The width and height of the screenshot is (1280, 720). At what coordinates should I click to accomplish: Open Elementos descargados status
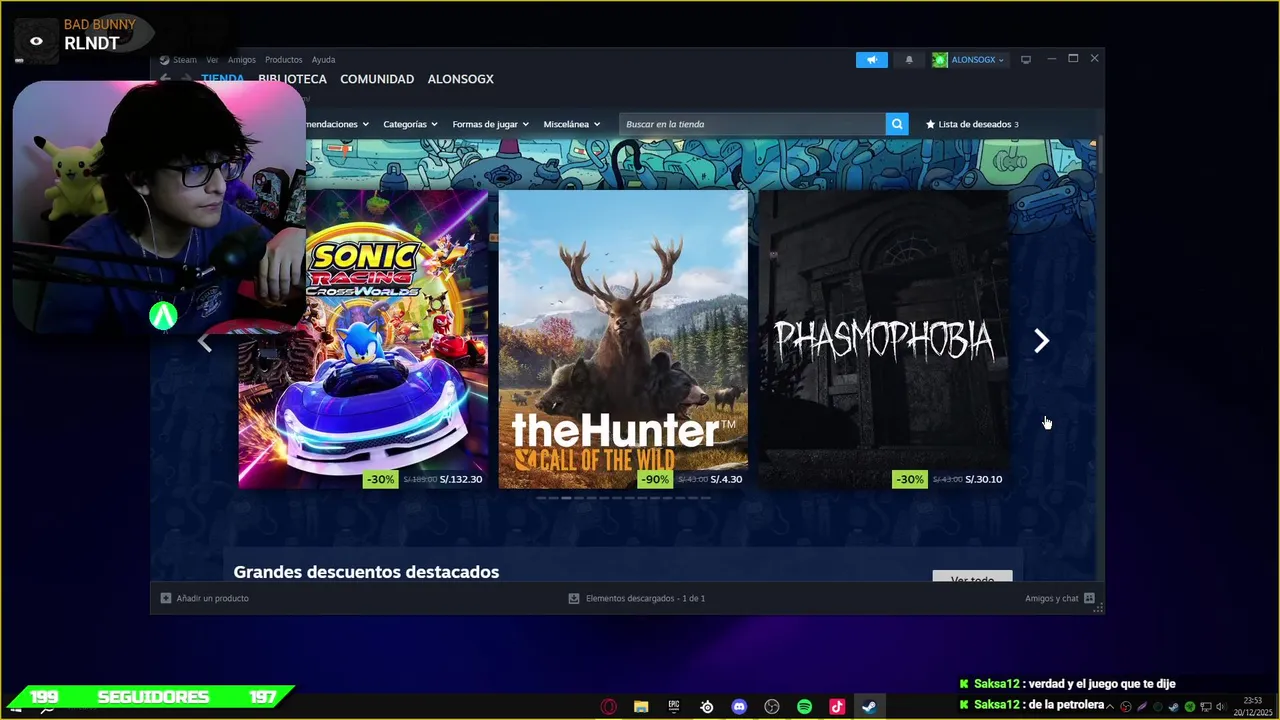(645, 598)
